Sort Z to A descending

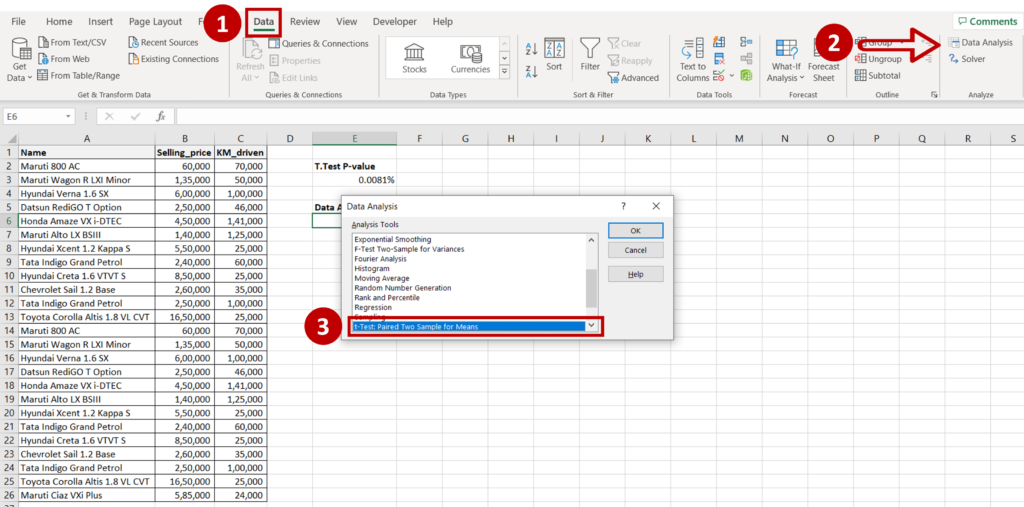[x=531, y=71]
